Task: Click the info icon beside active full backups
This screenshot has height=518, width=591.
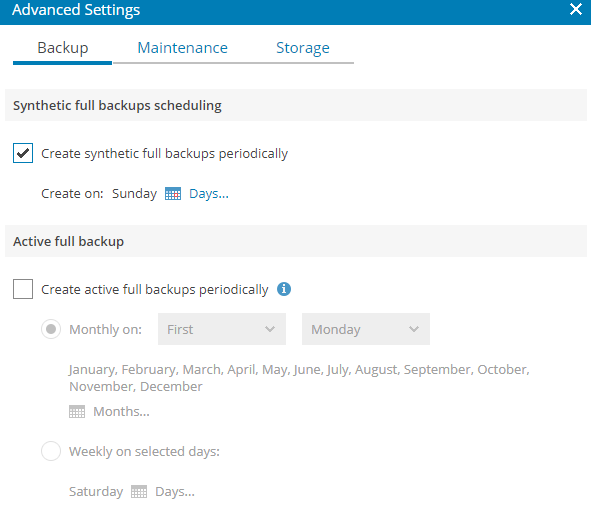Action: [284, 289]
